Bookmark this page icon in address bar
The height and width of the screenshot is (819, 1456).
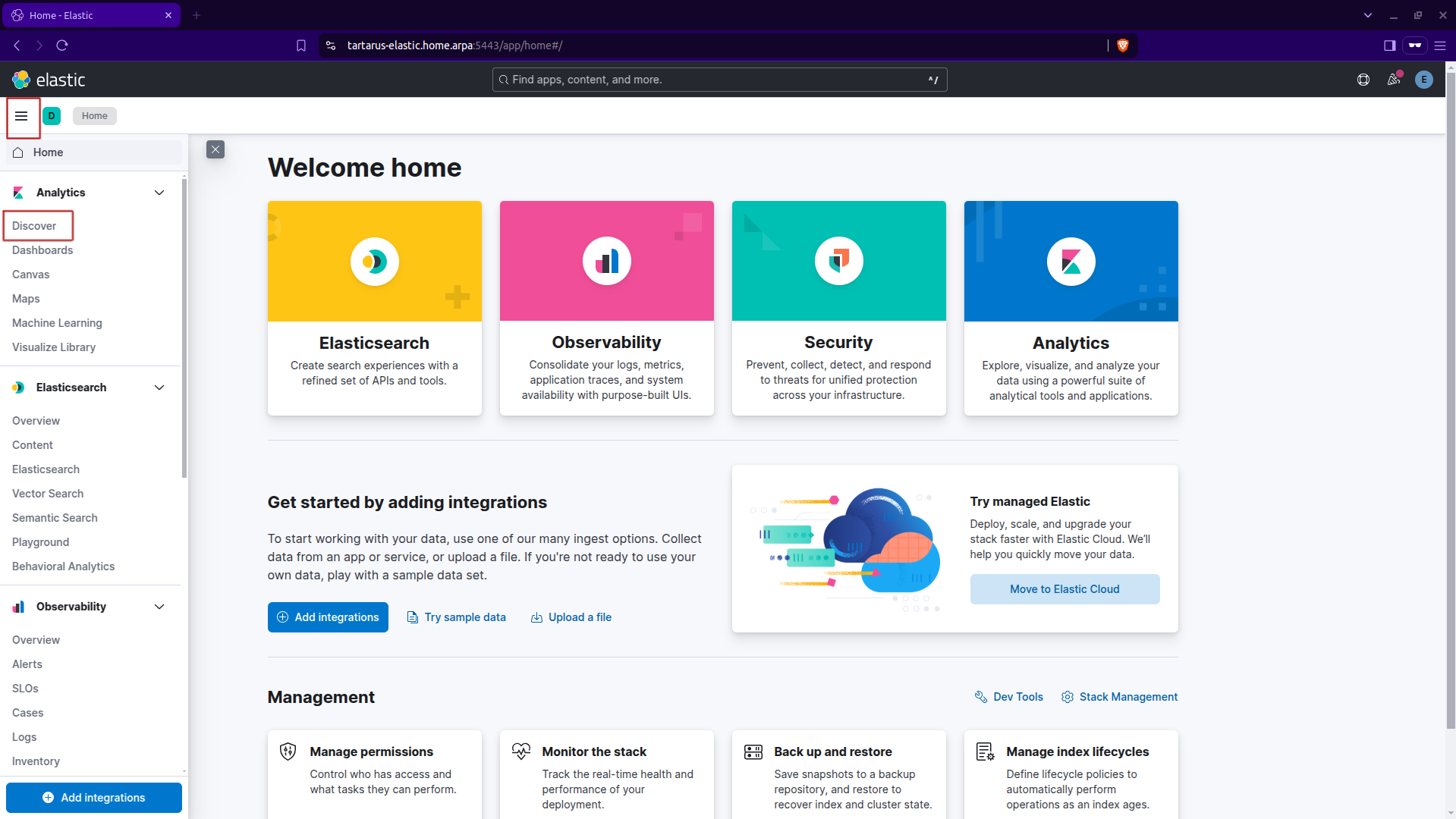(301, 45)
